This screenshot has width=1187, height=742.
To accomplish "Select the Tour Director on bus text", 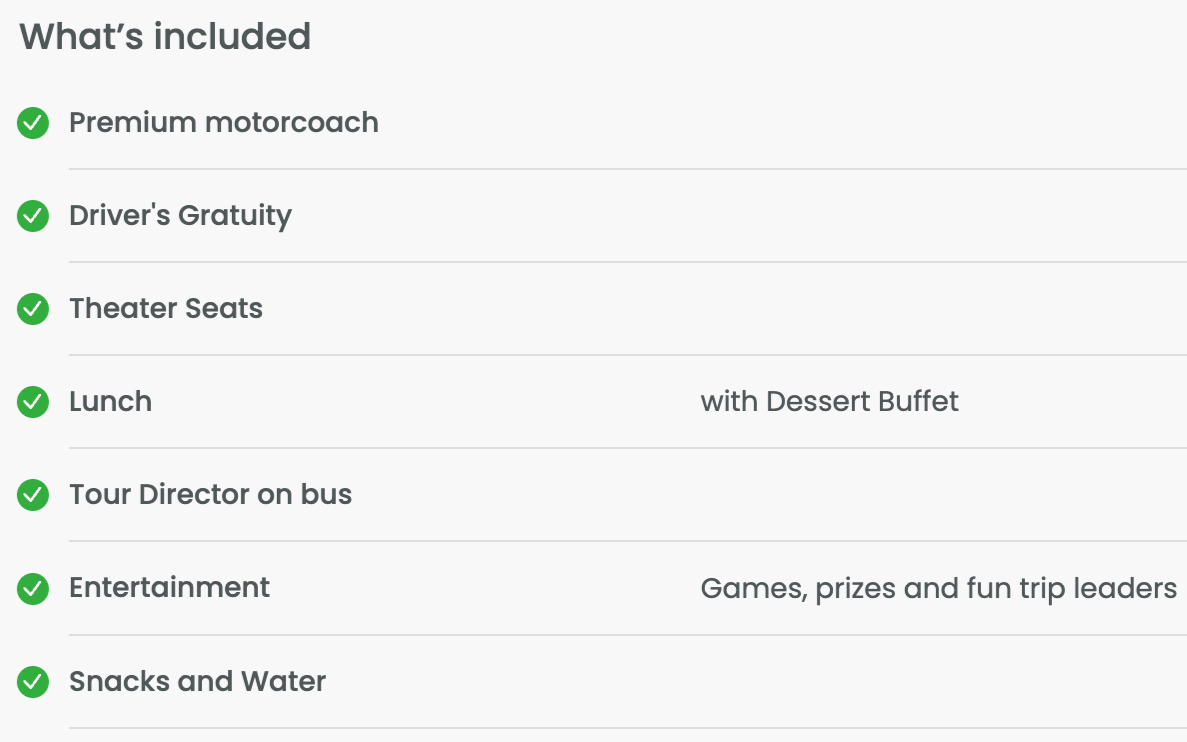I will click(210, 495).
